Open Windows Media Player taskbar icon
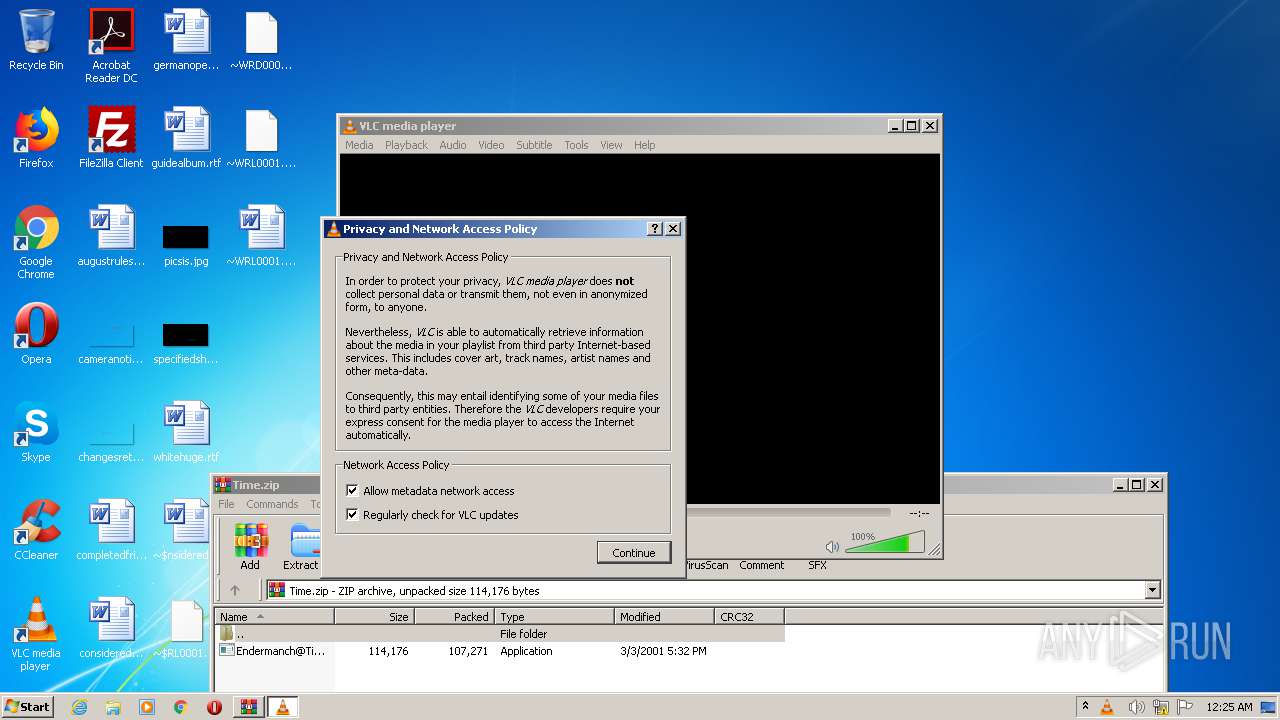Screen dimensions: 1280x720 tap(147, 707)
